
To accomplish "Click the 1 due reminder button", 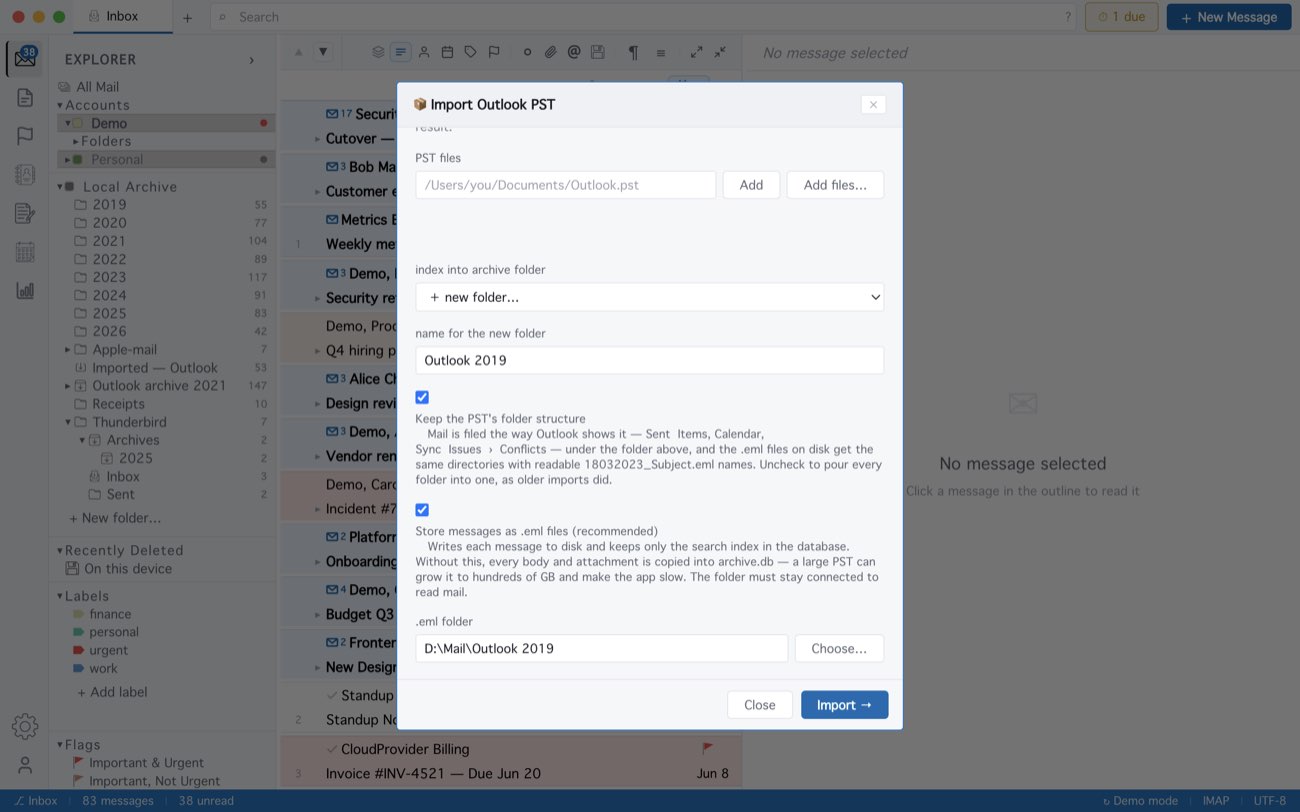I will [1122, 17].
